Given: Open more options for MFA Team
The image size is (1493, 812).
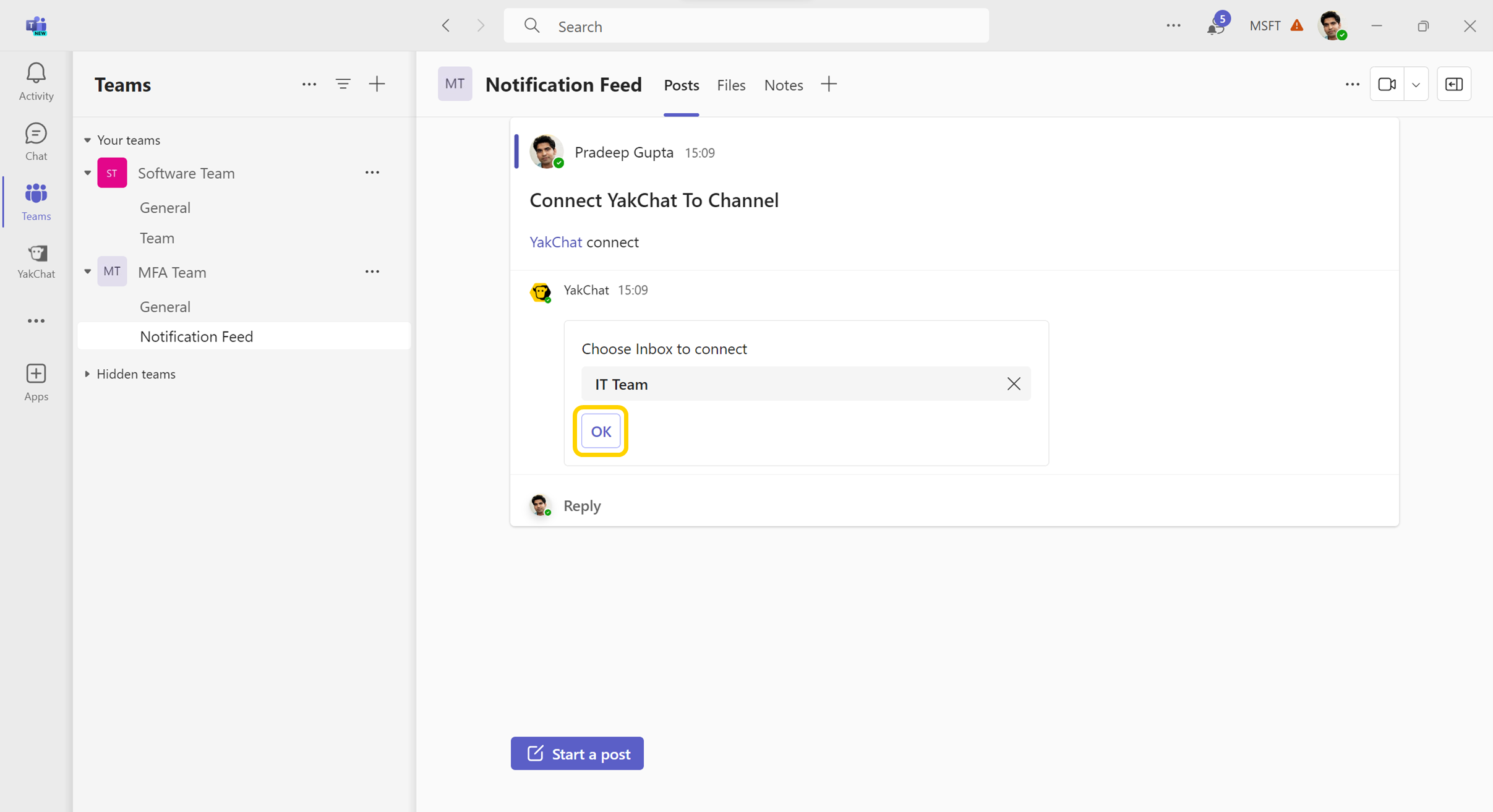Looking at the screenshot, I should 372,271.
